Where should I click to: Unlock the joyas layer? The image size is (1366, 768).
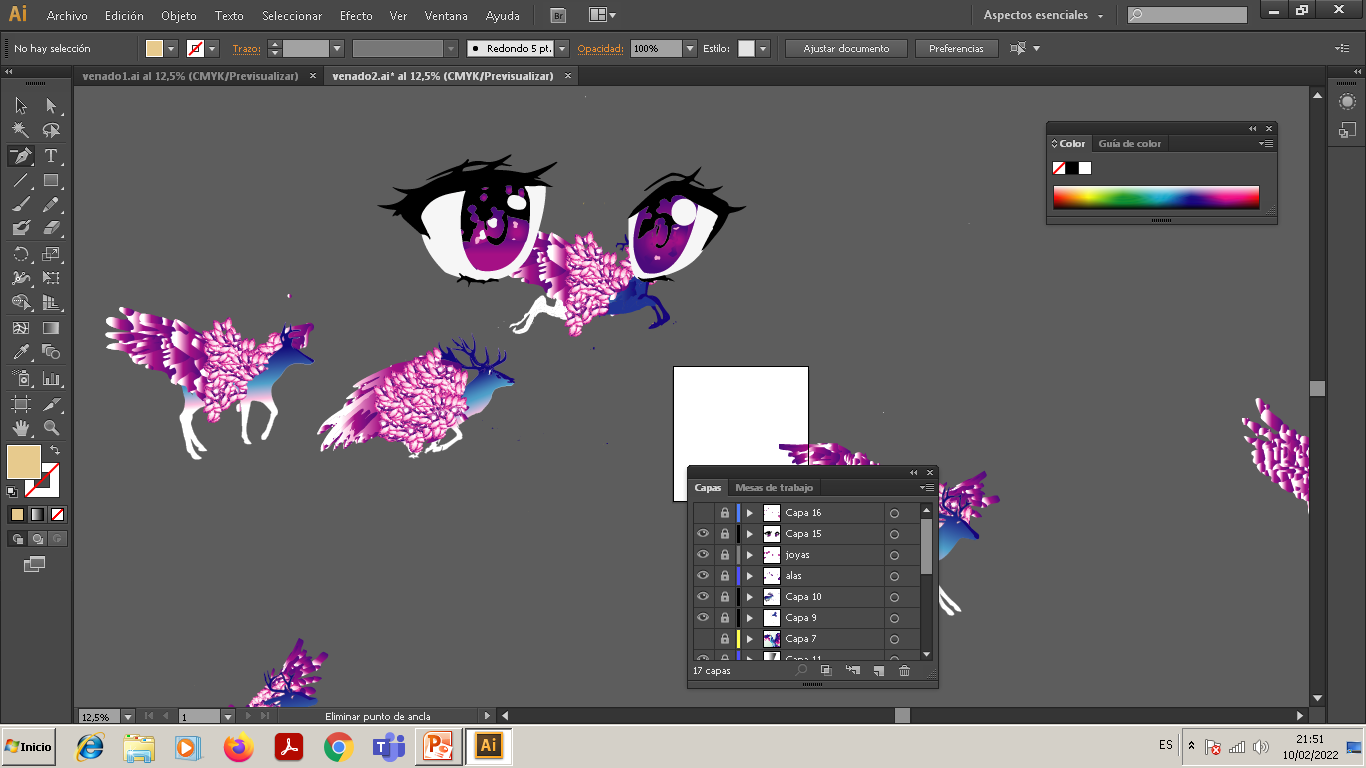tap(724, 555)
